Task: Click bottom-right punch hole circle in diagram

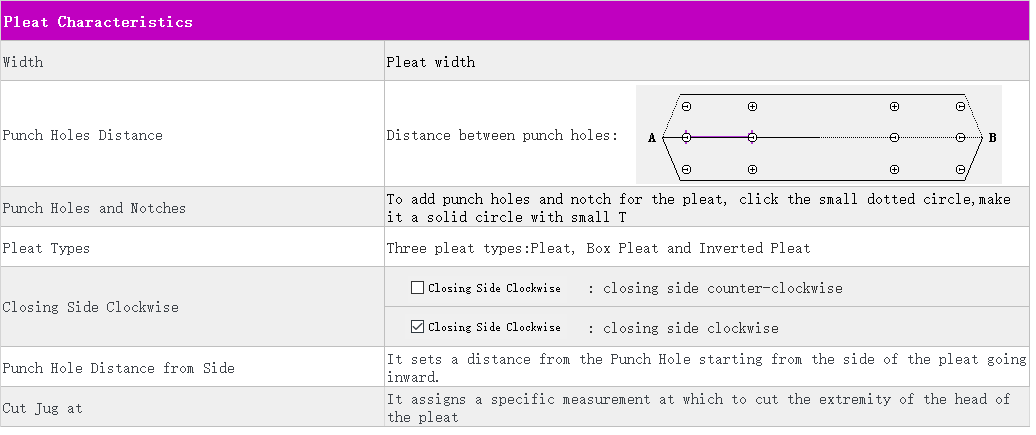Action: click(960, 169)
